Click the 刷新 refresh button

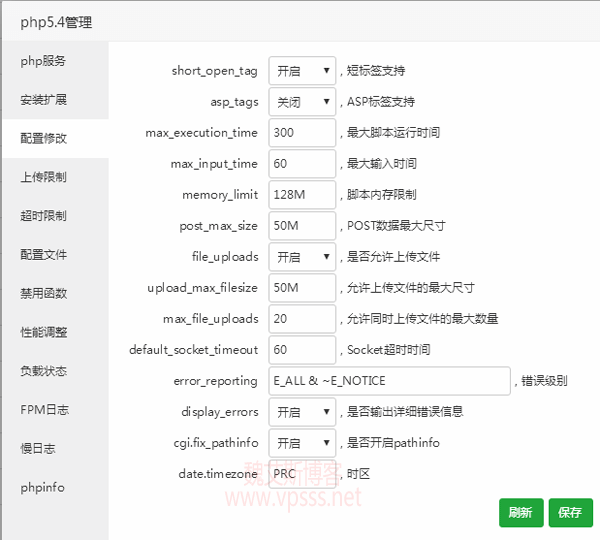(x=521, y=512)
